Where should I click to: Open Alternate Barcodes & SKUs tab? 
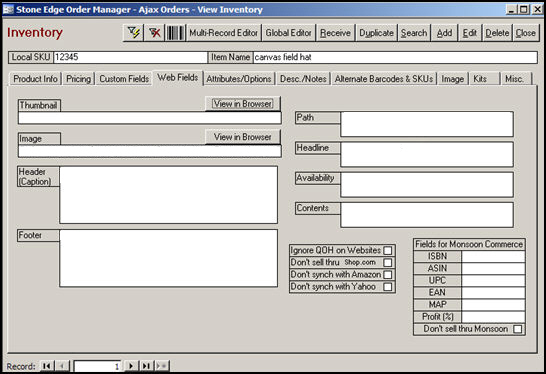point(384,79)
